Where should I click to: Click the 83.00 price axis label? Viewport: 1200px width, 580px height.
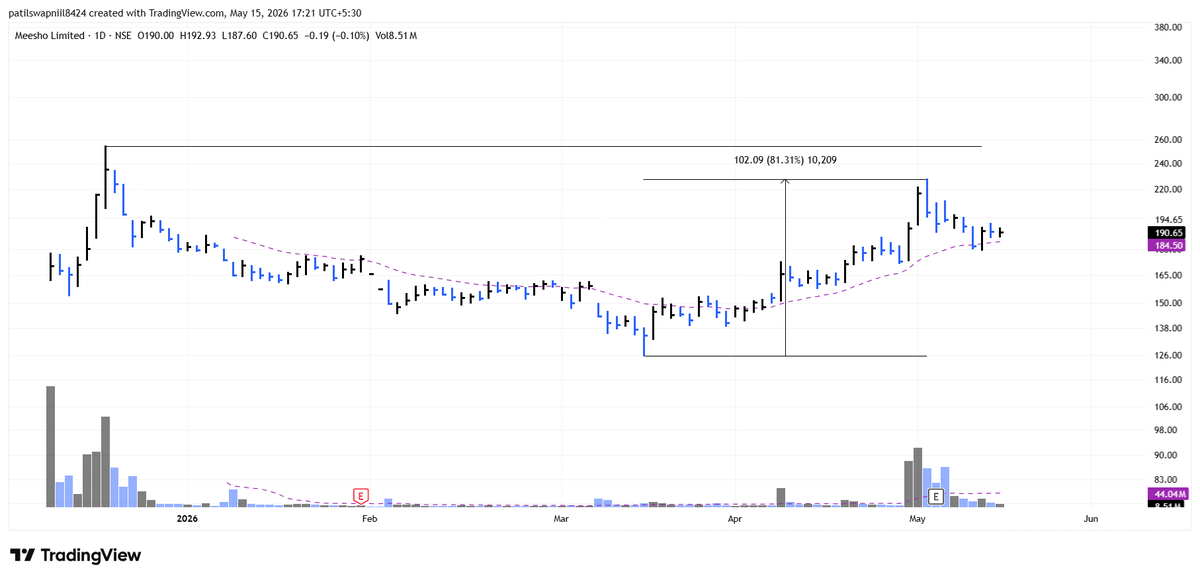(x=1168, y=481)
